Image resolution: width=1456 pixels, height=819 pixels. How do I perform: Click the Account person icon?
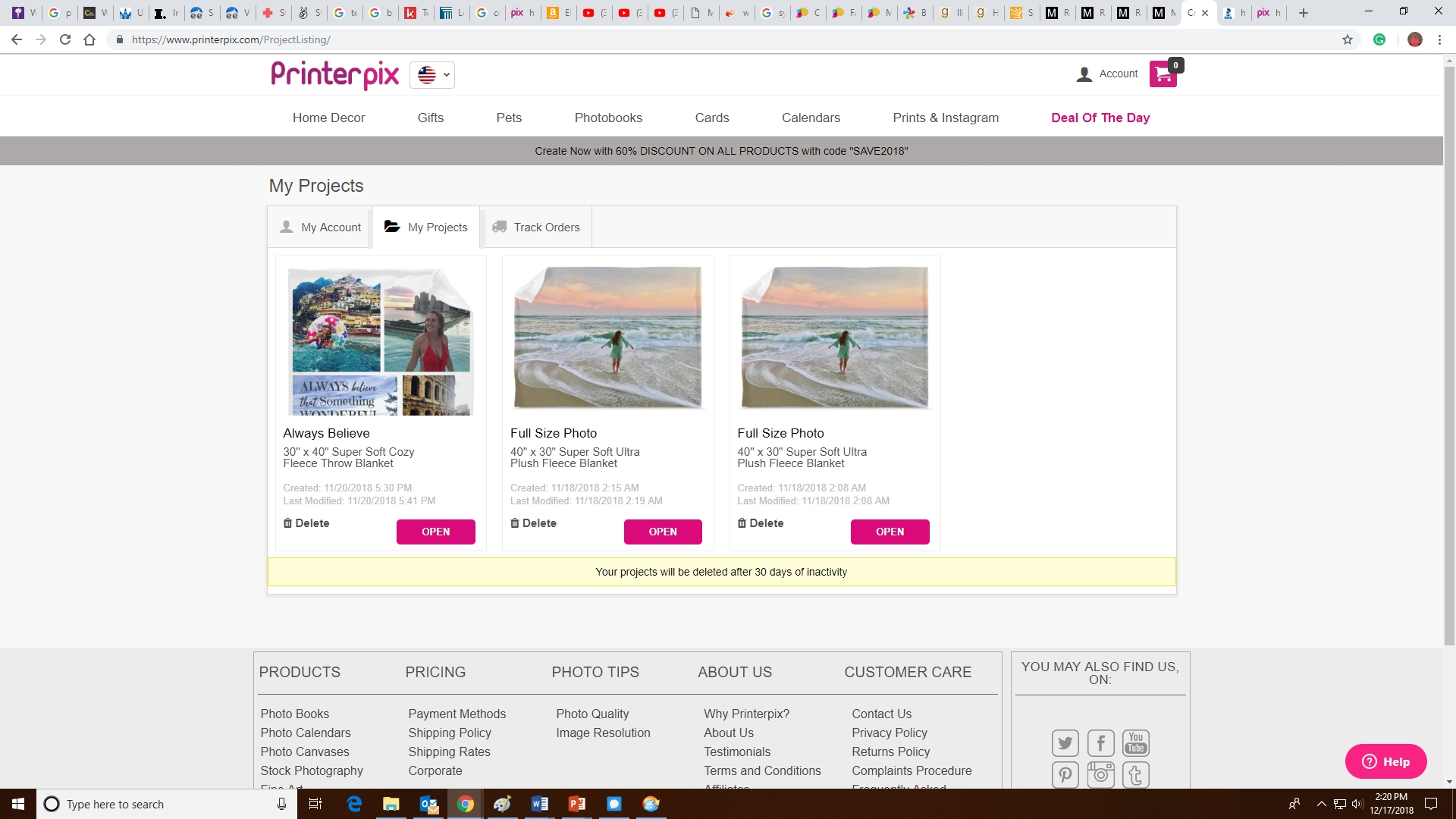click(1084, 74)
